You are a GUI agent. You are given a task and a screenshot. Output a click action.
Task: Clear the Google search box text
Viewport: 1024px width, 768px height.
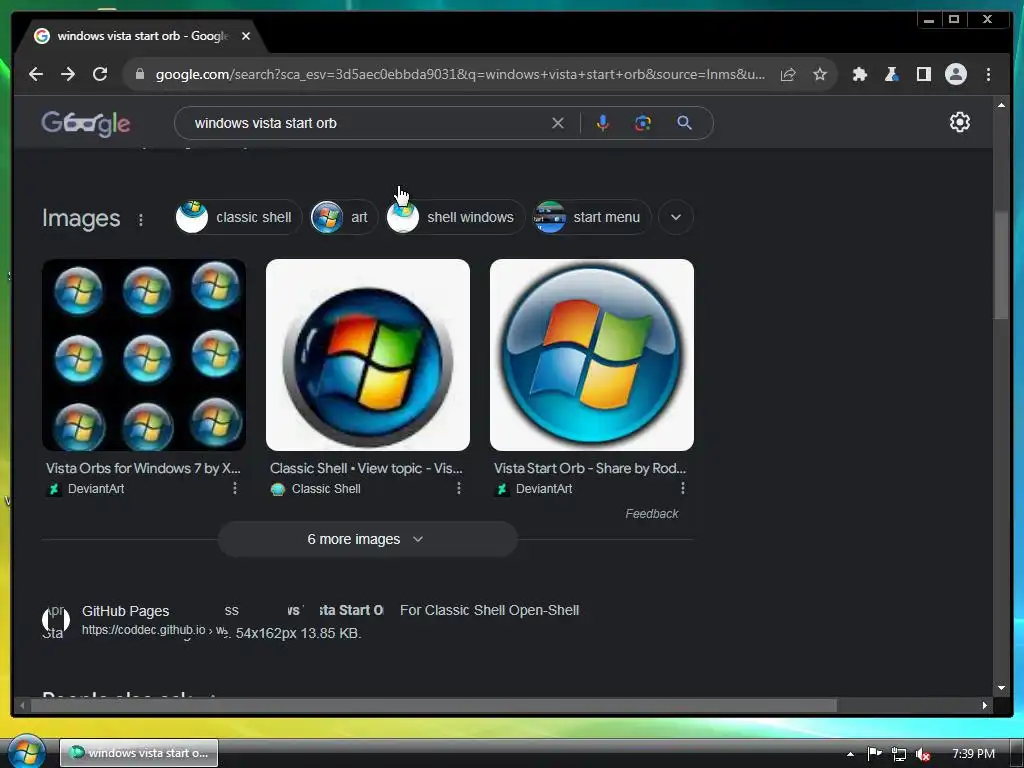point(558,123)
